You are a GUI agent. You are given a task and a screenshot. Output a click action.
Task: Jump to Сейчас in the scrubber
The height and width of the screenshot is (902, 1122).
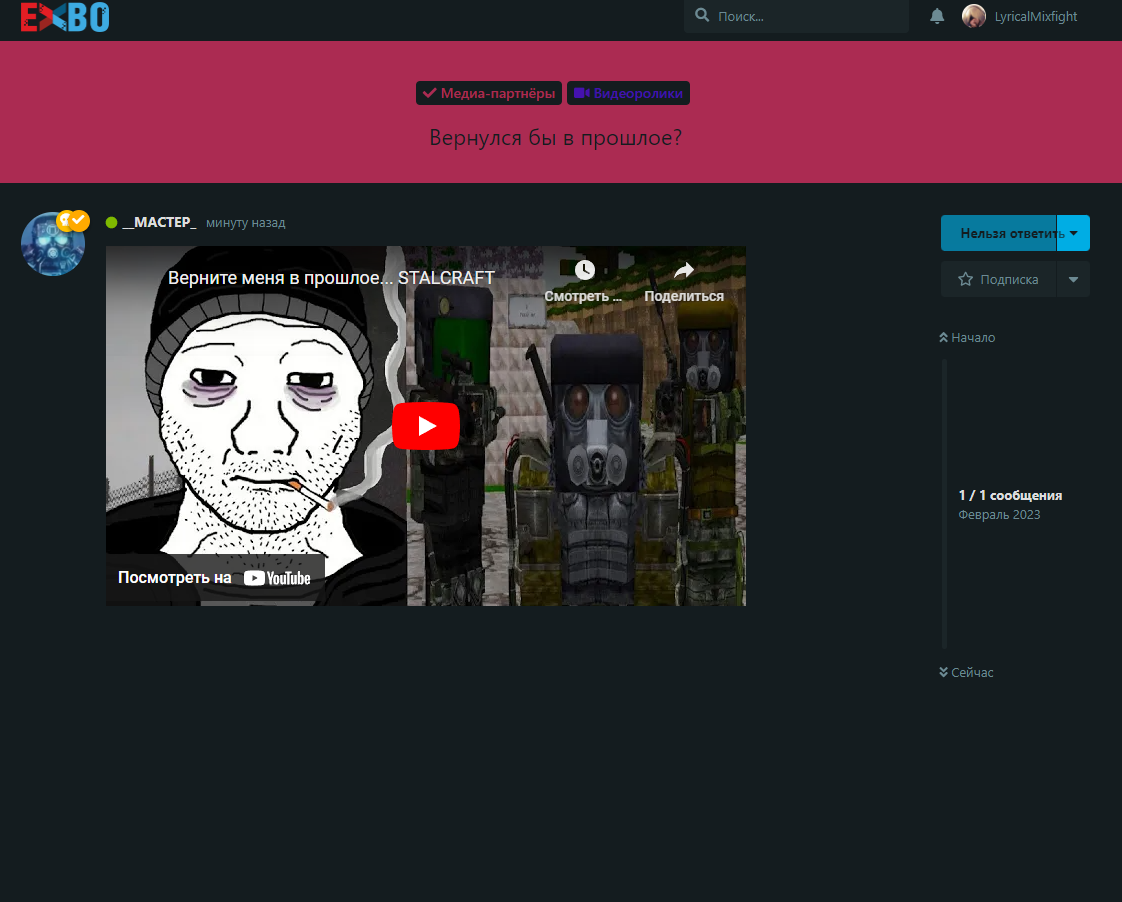tap(966, 672)
